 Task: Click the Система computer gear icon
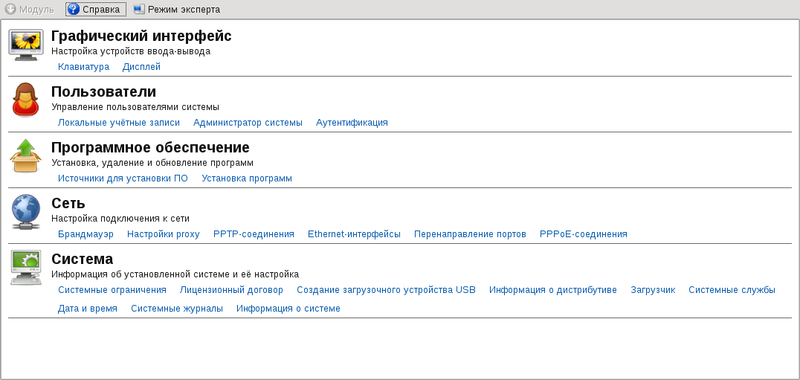point(26,268)
